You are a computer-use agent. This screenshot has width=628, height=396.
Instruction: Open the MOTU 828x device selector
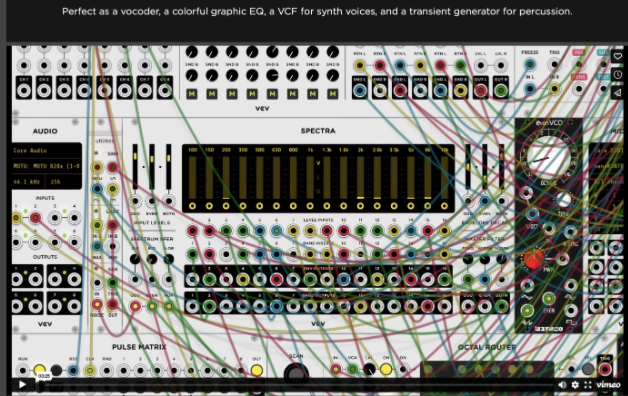[x=46, y=166]
